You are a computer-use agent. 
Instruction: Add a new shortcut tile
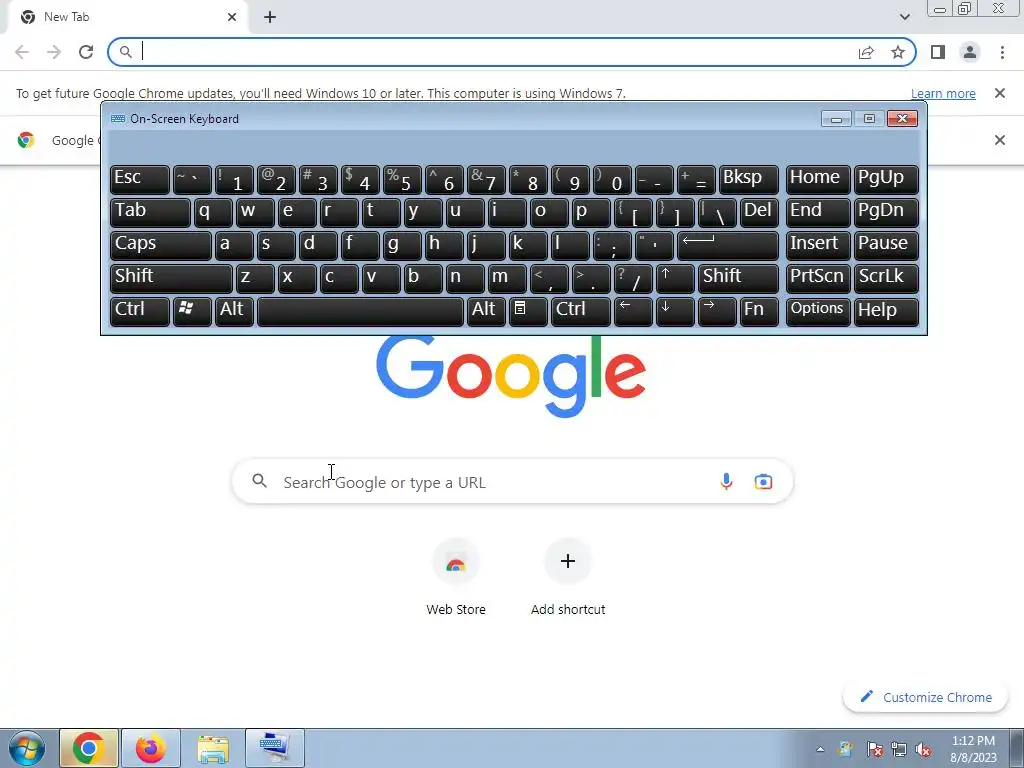[x=568, y=577]
